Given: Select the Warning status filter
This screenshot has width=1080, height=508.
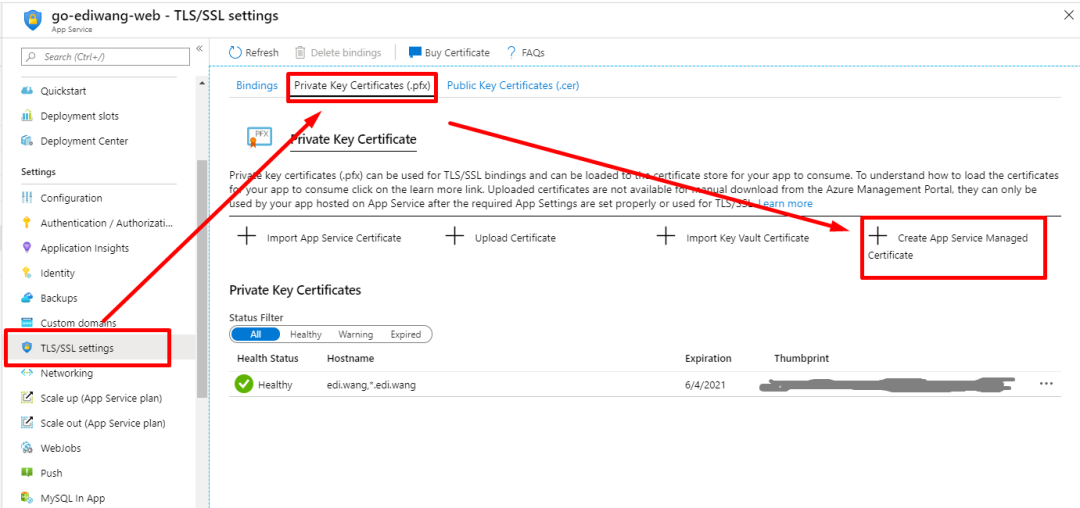Looking at the screenshot, I should pos(355,335).
